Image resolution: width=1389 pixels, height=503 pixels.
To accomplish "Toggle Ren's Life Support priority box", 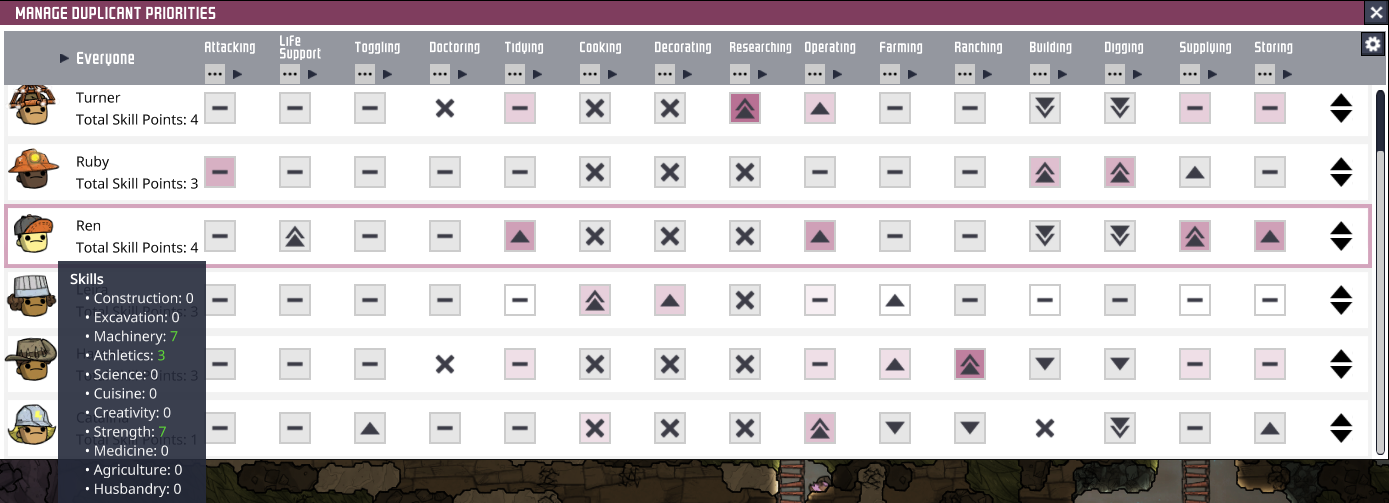I will (x=295, y=236).
